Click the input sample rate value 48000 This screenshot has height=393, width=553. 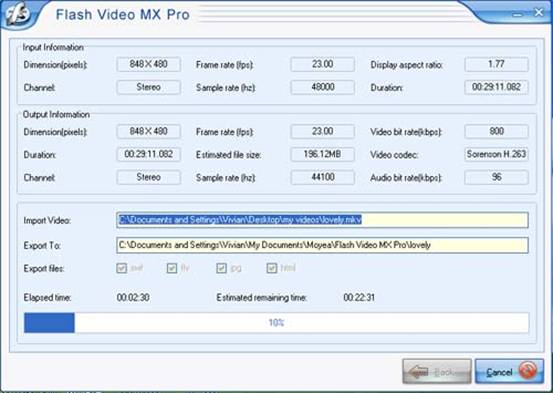[x=323, y=87]
